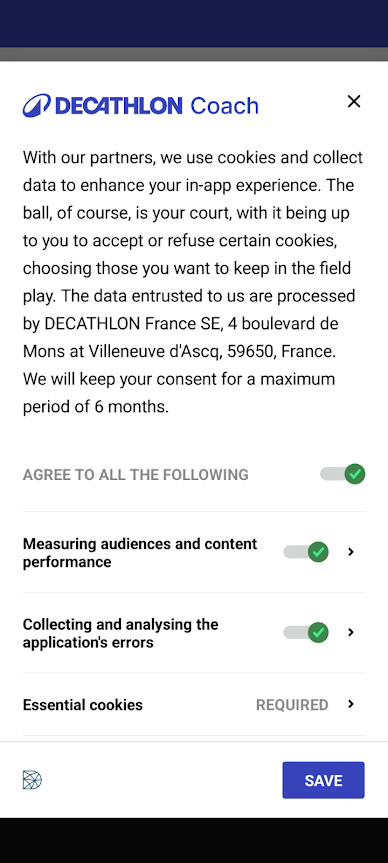Click the cookie policy description paragraph
Screen dimensions: 388x863
tap(193, 282)
